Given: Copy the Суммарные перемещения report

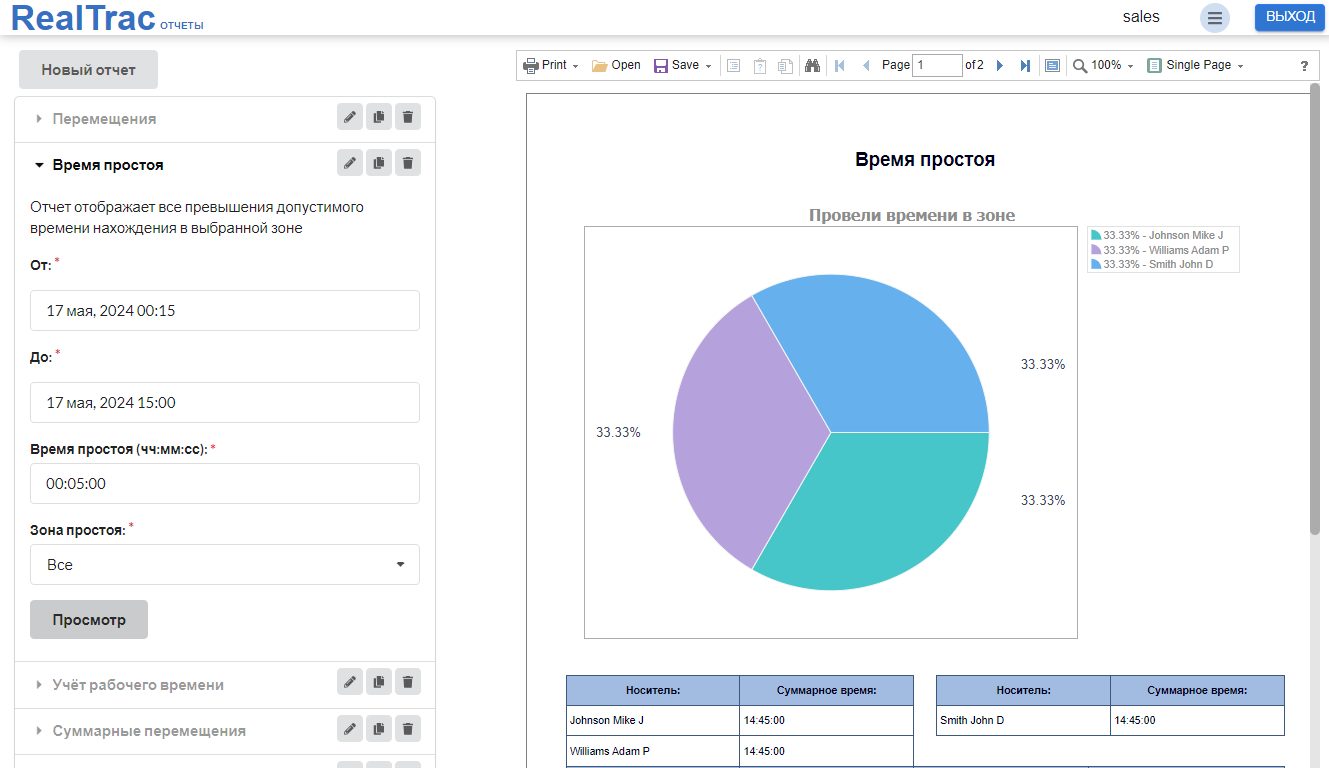Looking at the screenshot, I should coord(379,728).
